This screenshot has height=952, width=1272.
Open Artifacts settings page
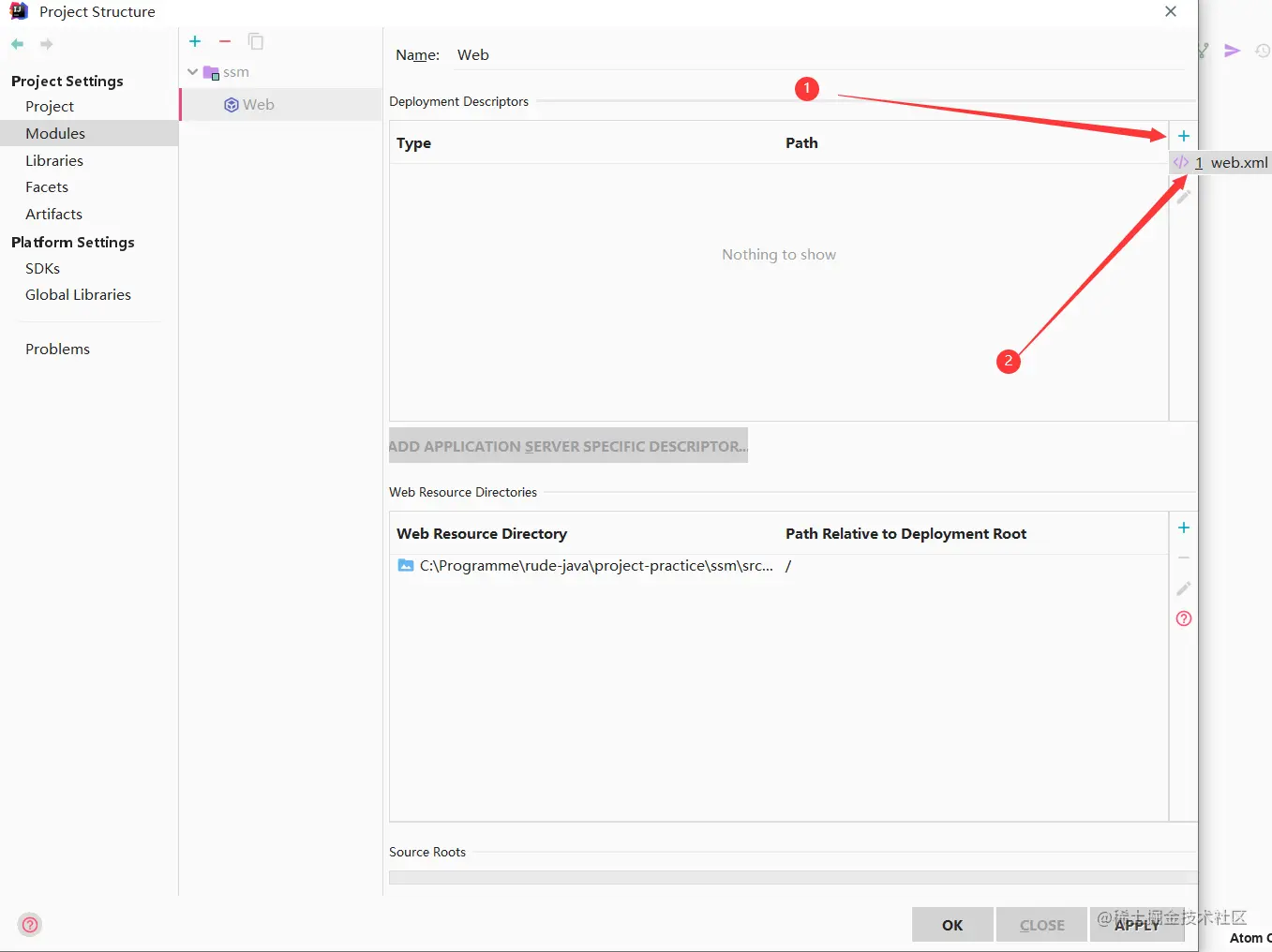[53, 215]
